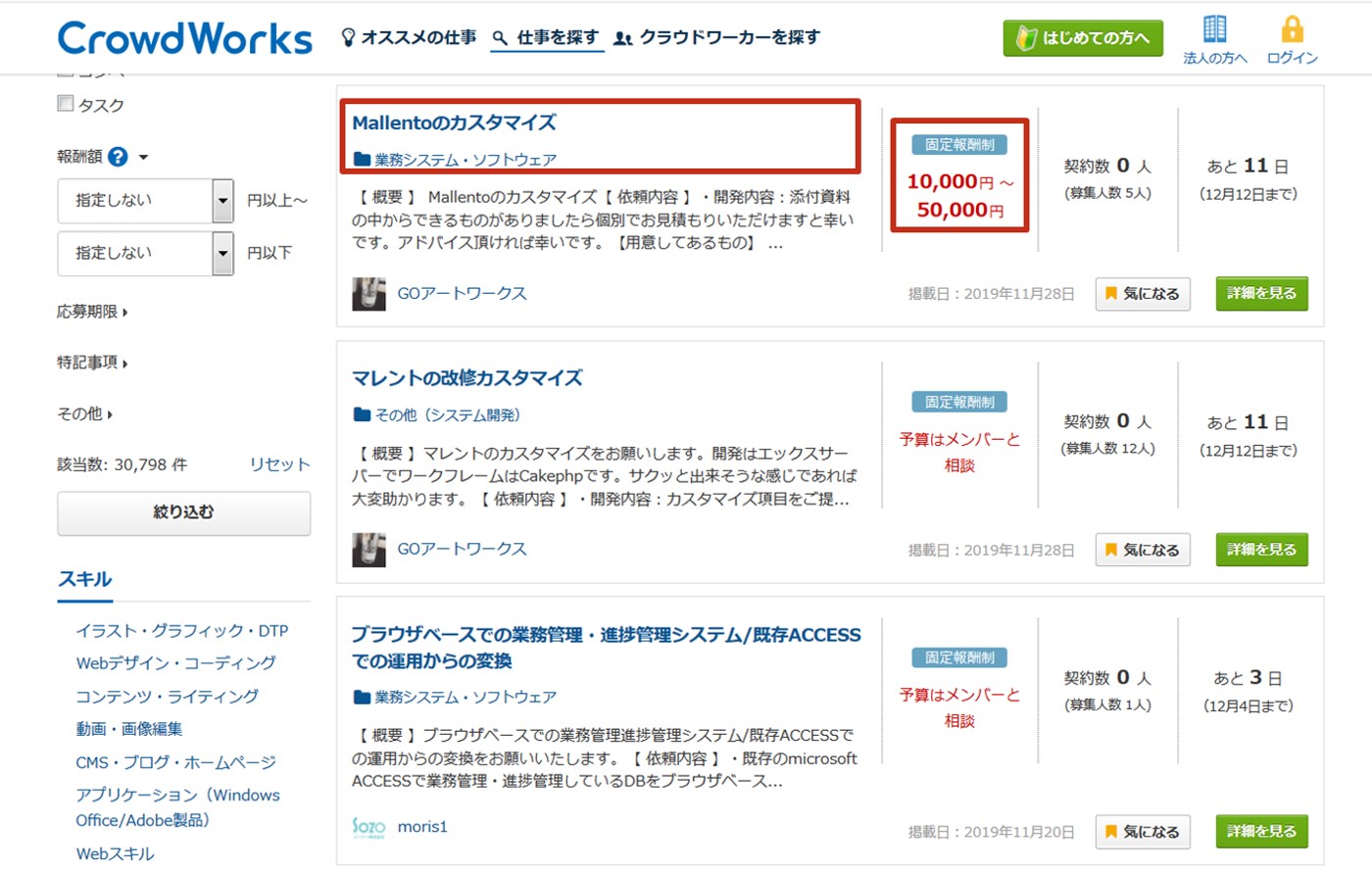Click the folder icon beside その他（システム開発）
Image resolution: width=1372 pixels, height=873 pixels.
coord(362,415)
